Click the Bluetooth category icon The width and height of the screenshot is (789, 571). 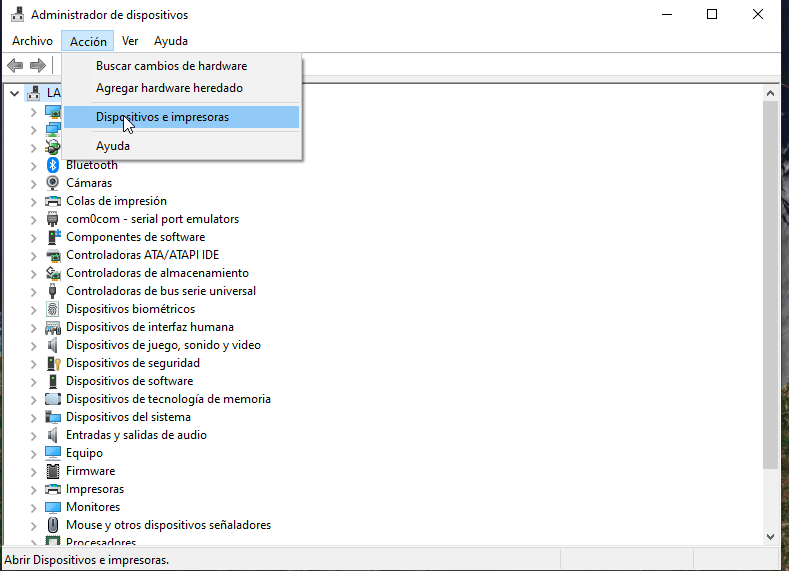click(53, 165)
